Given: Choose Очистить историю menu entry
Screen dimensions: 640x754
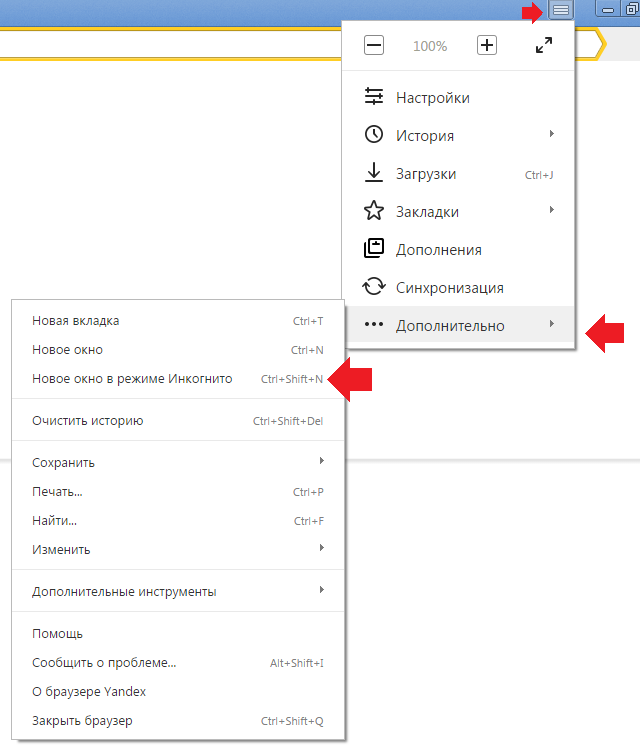Looking at the screenshot, I should (178, 421).
